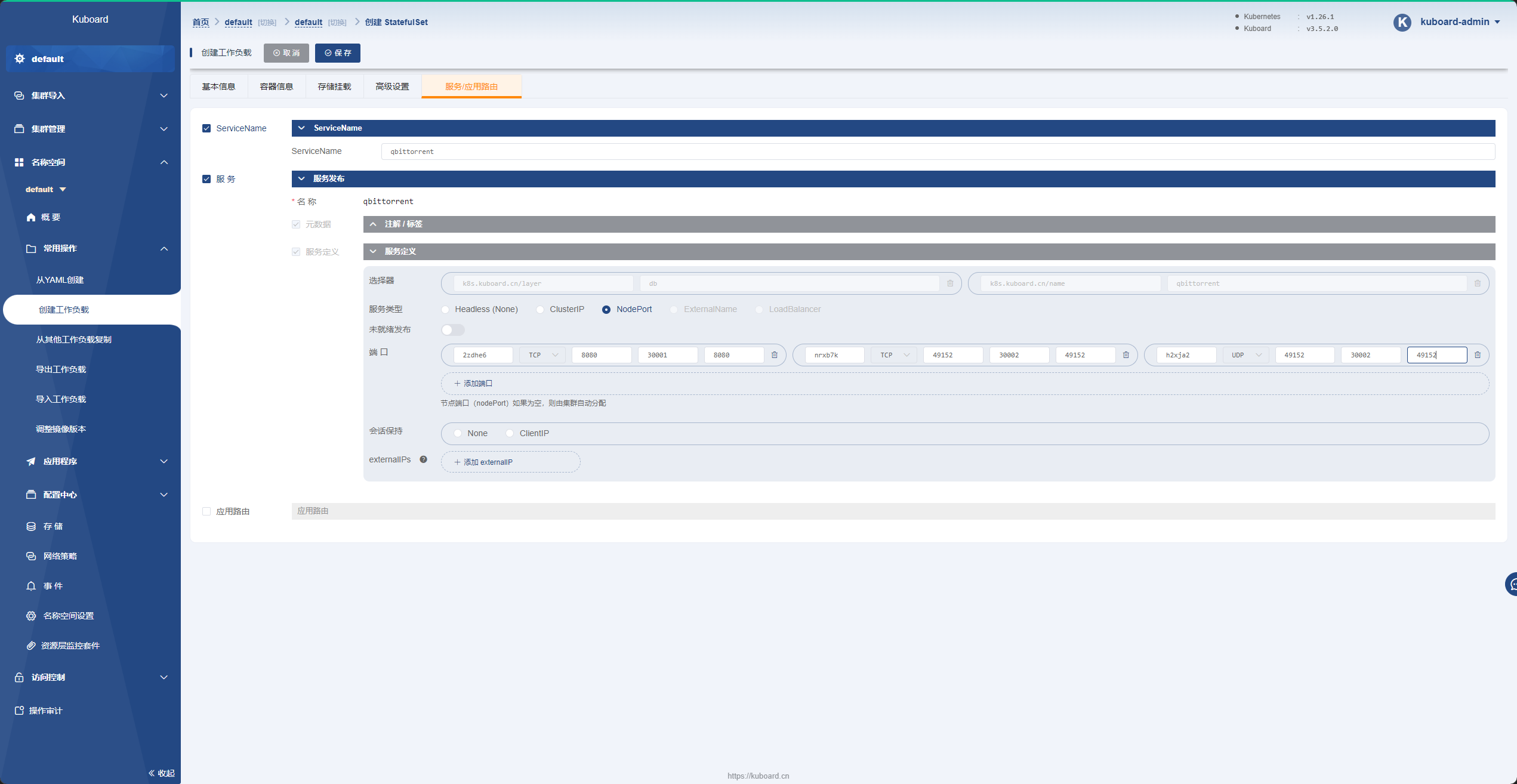Delete the h2xja2 UDP port via its trash icon

[1478, 355]
